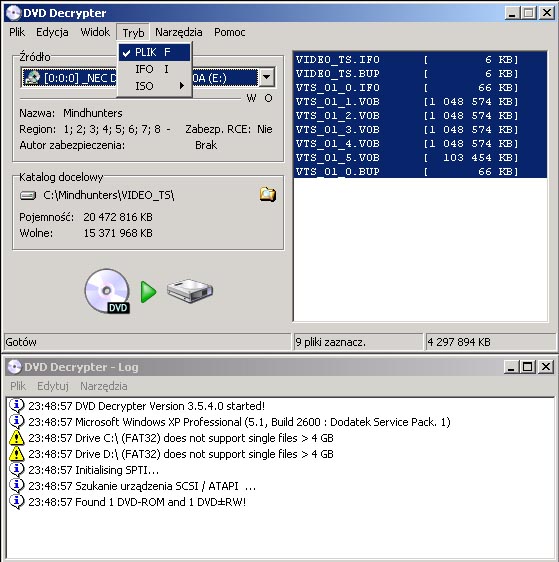The width and height of the screenshot is (559, 562).
Task: Select VTS_01_3.VOB in the file list
Action: point(420,129)
